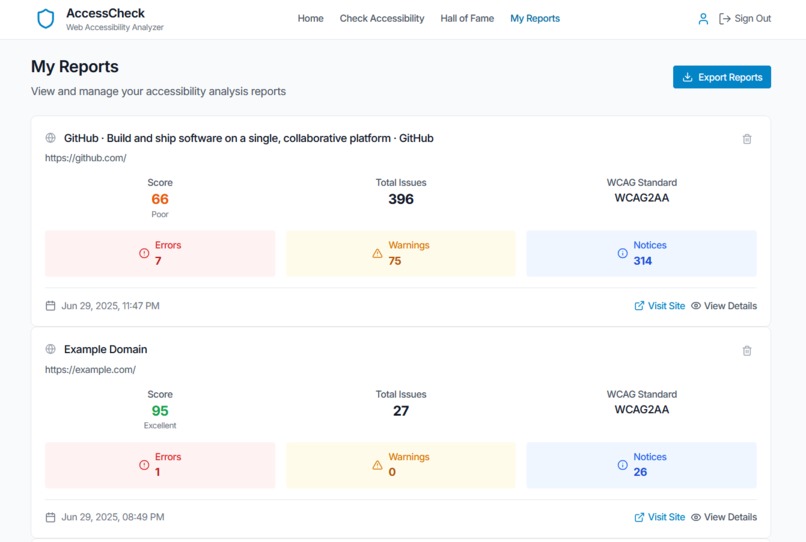This screenshot has height=542, width=806.
Task: Open the GitHub Notices 314 box
Action: tap(642, 254)
